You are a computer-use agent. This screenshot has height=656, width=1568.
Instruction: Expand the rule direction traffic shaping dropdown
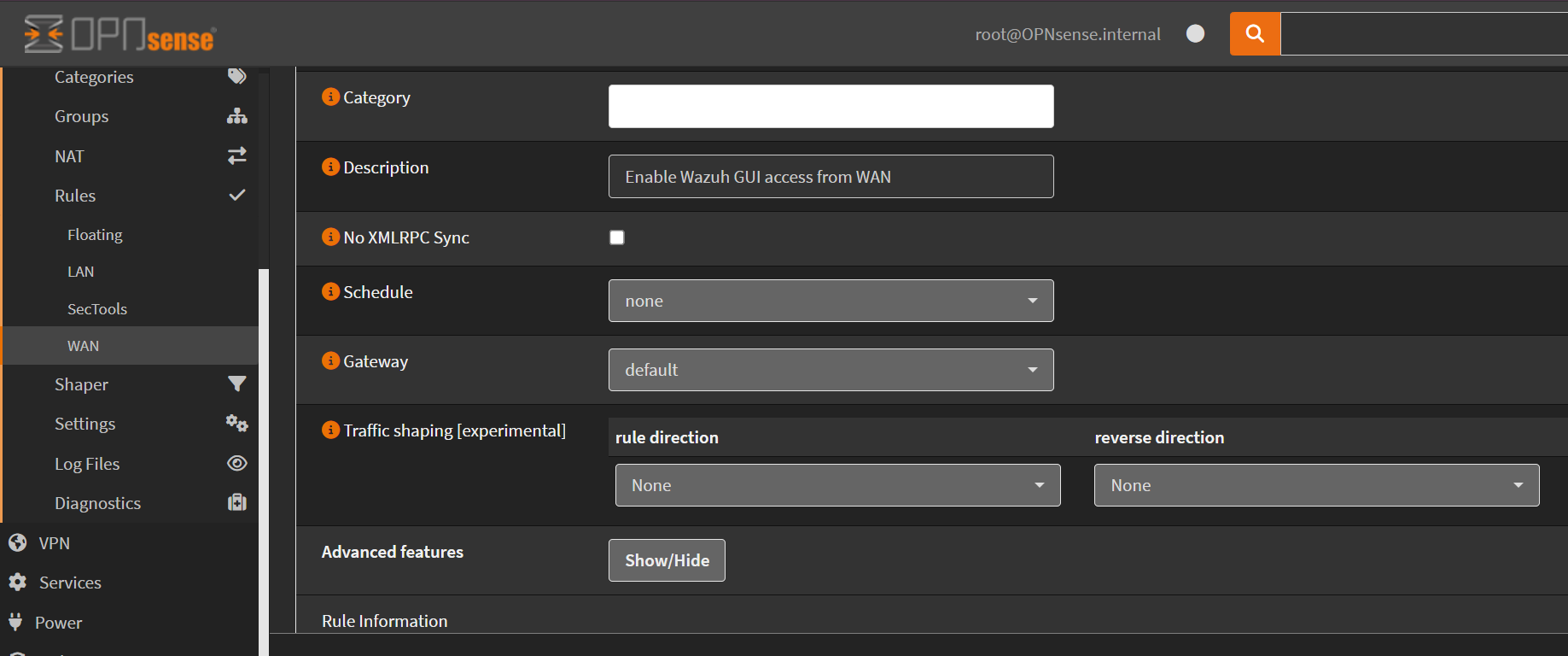(837, 485)
